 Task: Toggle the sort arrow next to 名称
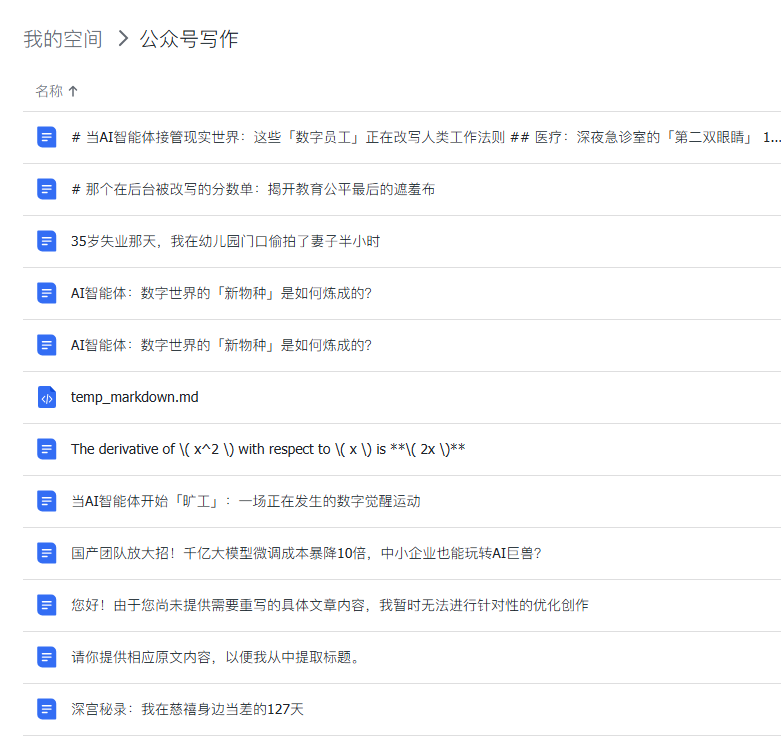pos(73,91)
